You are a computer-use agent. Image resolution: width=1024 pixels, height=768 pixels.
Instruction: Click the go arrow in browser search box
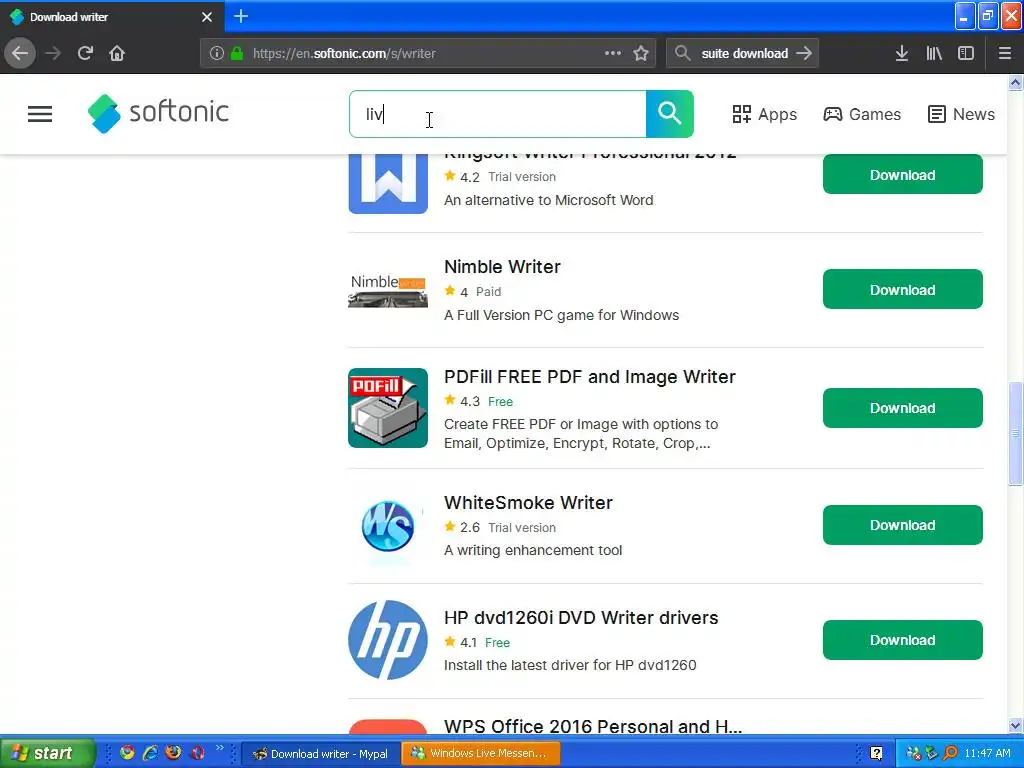pyautogui.click(x=805, y=53)
